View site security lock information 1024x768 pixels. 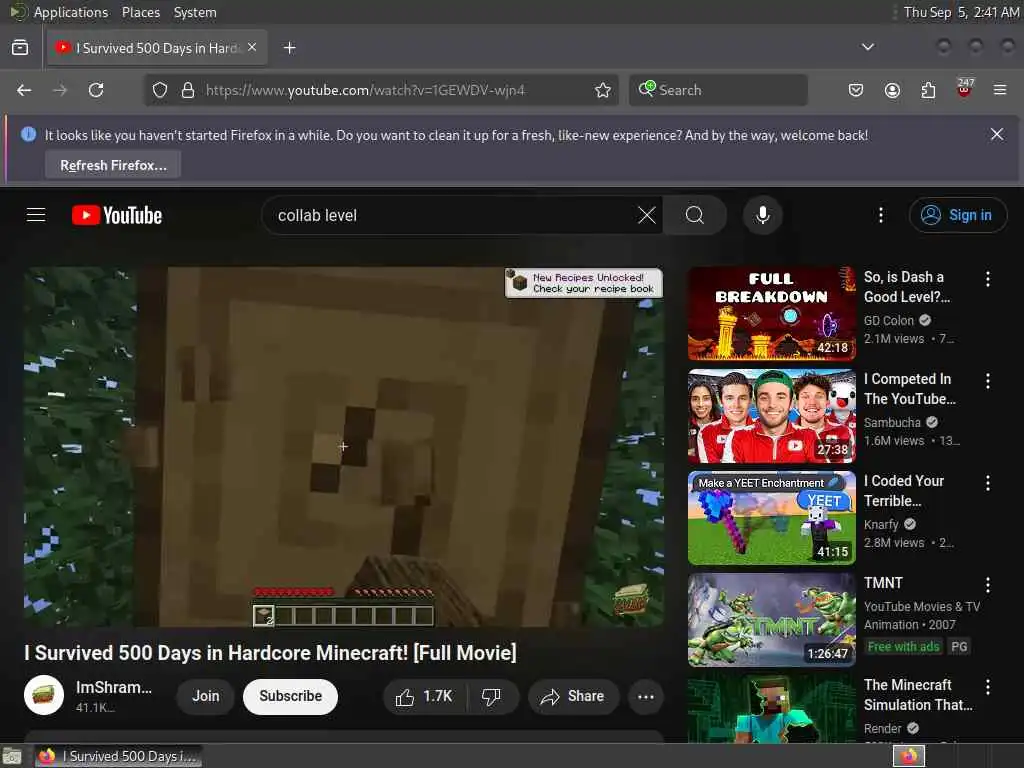pyautogui.click(x=188, y=90)
